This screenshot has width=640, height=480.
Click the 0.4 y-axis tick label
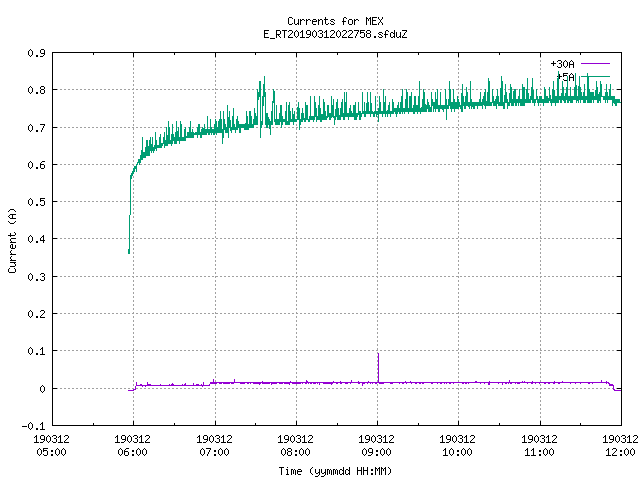tap(36, 239)
